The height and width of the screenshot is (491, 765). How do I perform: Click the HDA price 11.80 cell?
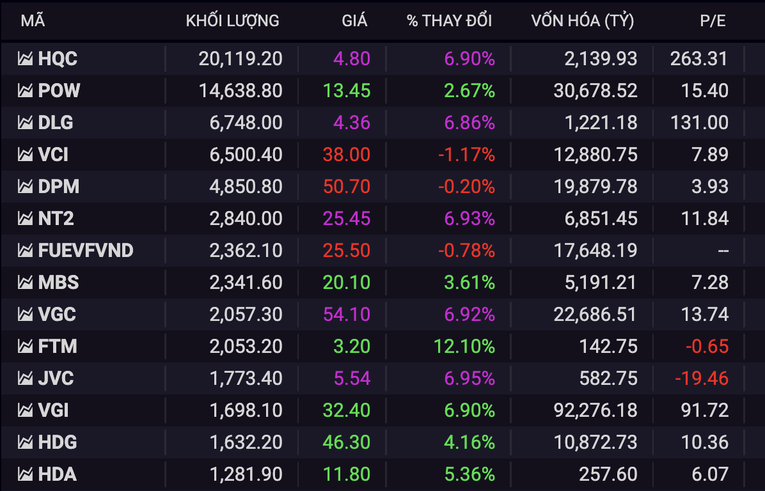pyautogui.click(x=347, y=475)
